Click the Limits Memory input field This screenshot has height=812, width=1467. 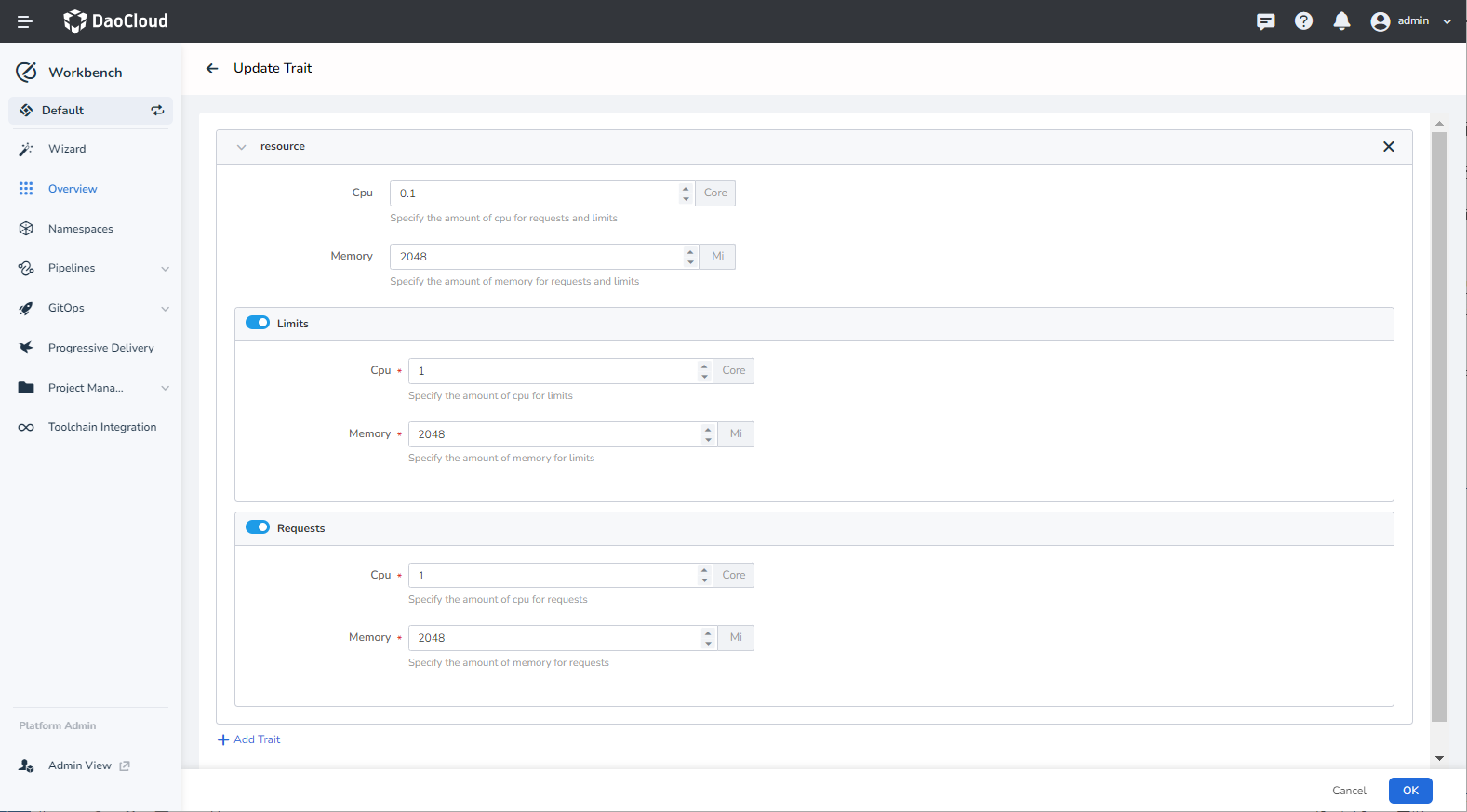(x=554, y=434)
